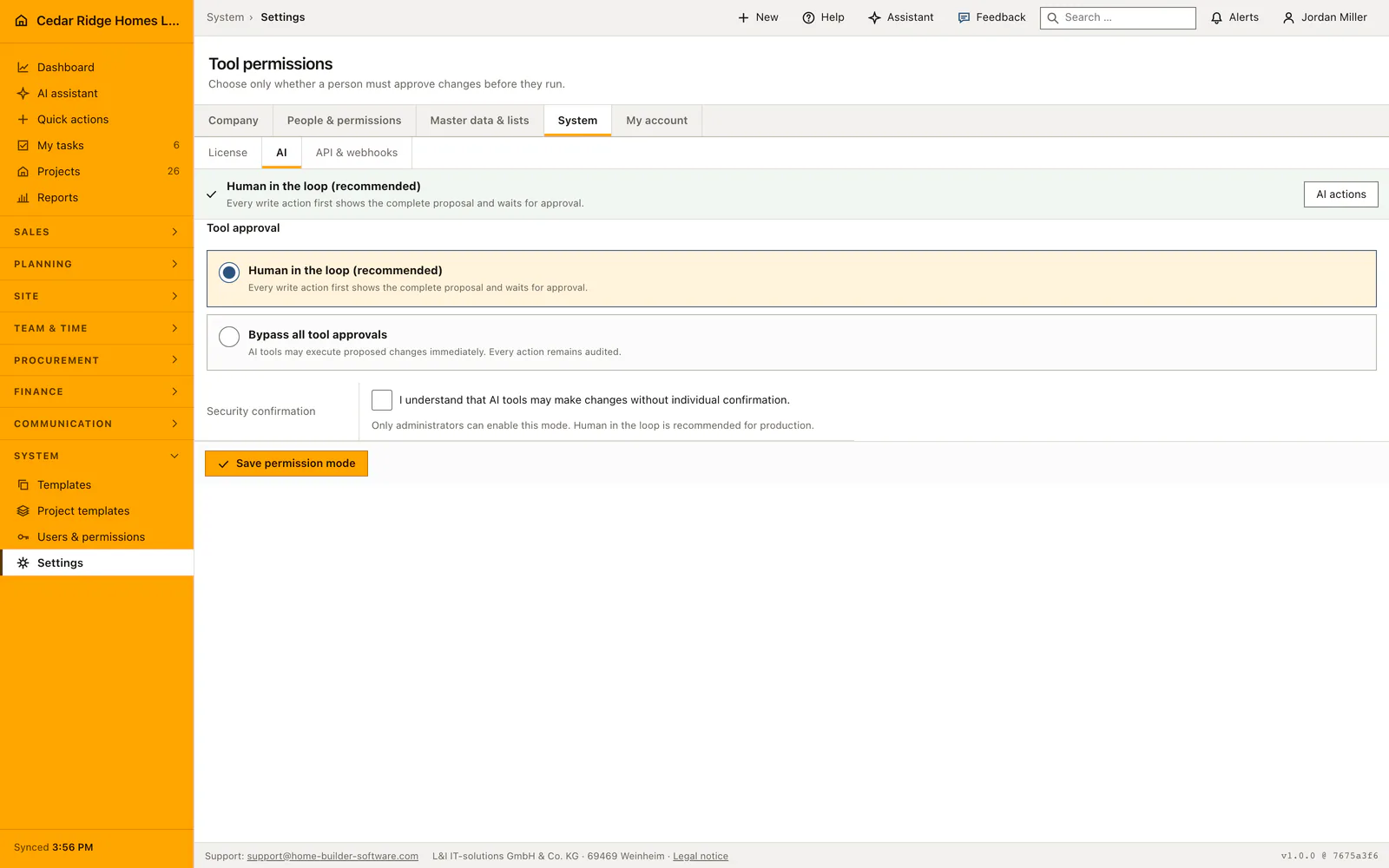Expand the SITE sidebar section

pos(96,297)
